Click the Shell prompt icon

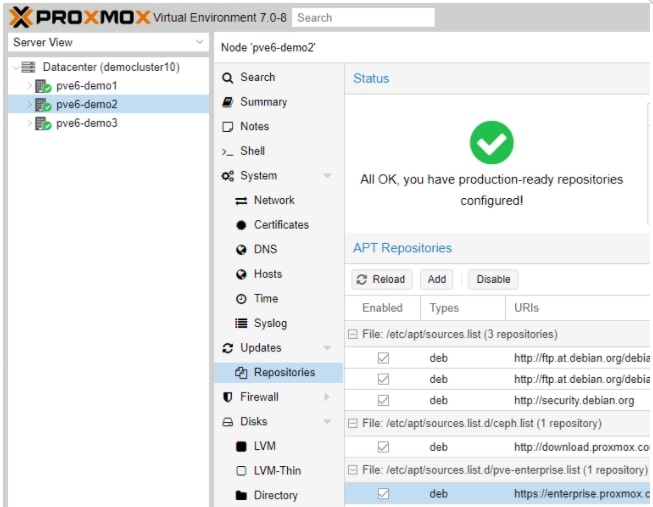point(227,152)
